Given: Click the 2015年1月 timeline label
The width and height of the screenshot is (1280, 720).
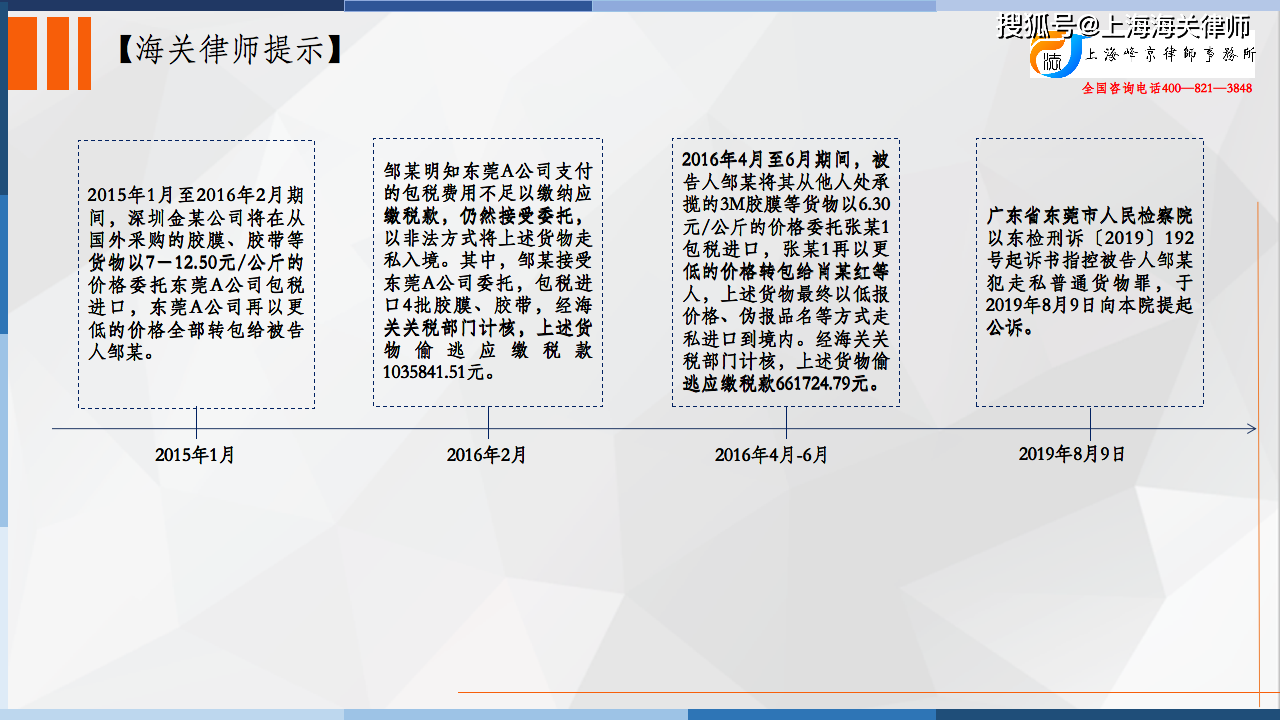Looking at the screenshot, I should coord(195,455).
